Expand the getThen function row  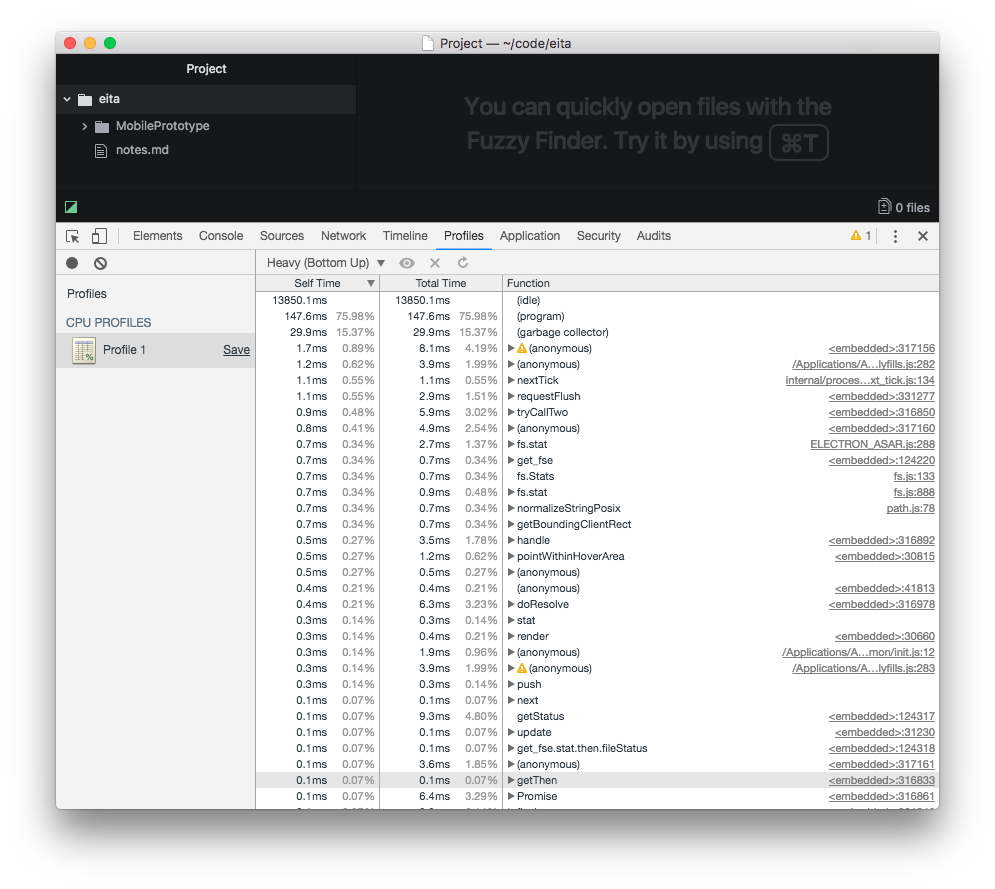point(511,780)
